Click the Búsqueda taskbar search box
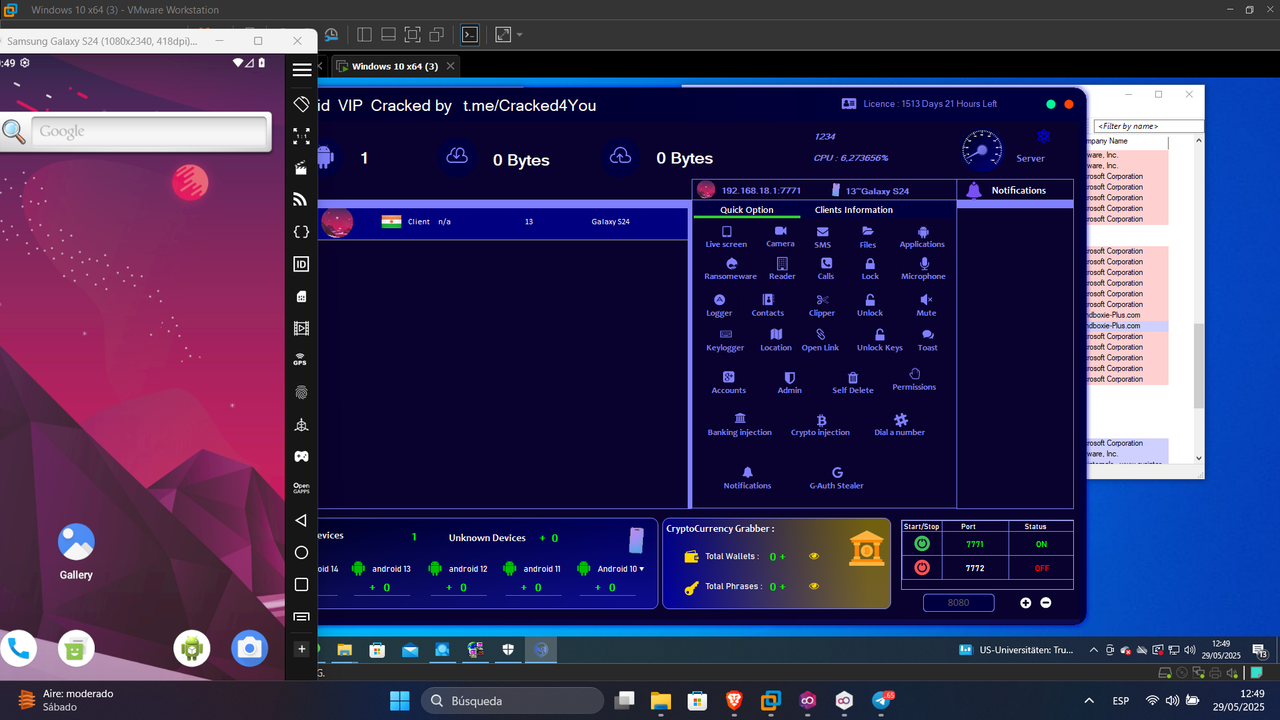1280x720 pixels. (512, 701)
